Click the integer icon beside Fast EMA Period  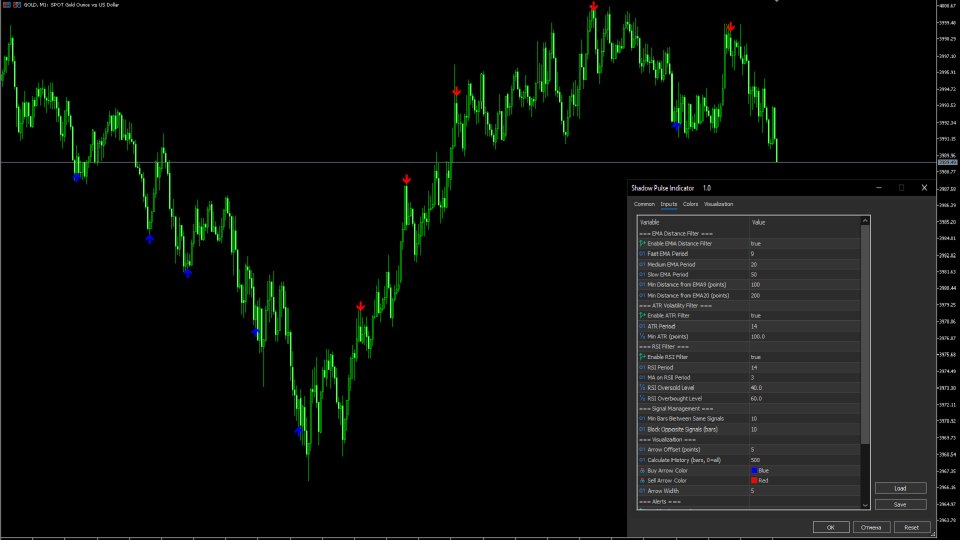(x=642, y=253)
